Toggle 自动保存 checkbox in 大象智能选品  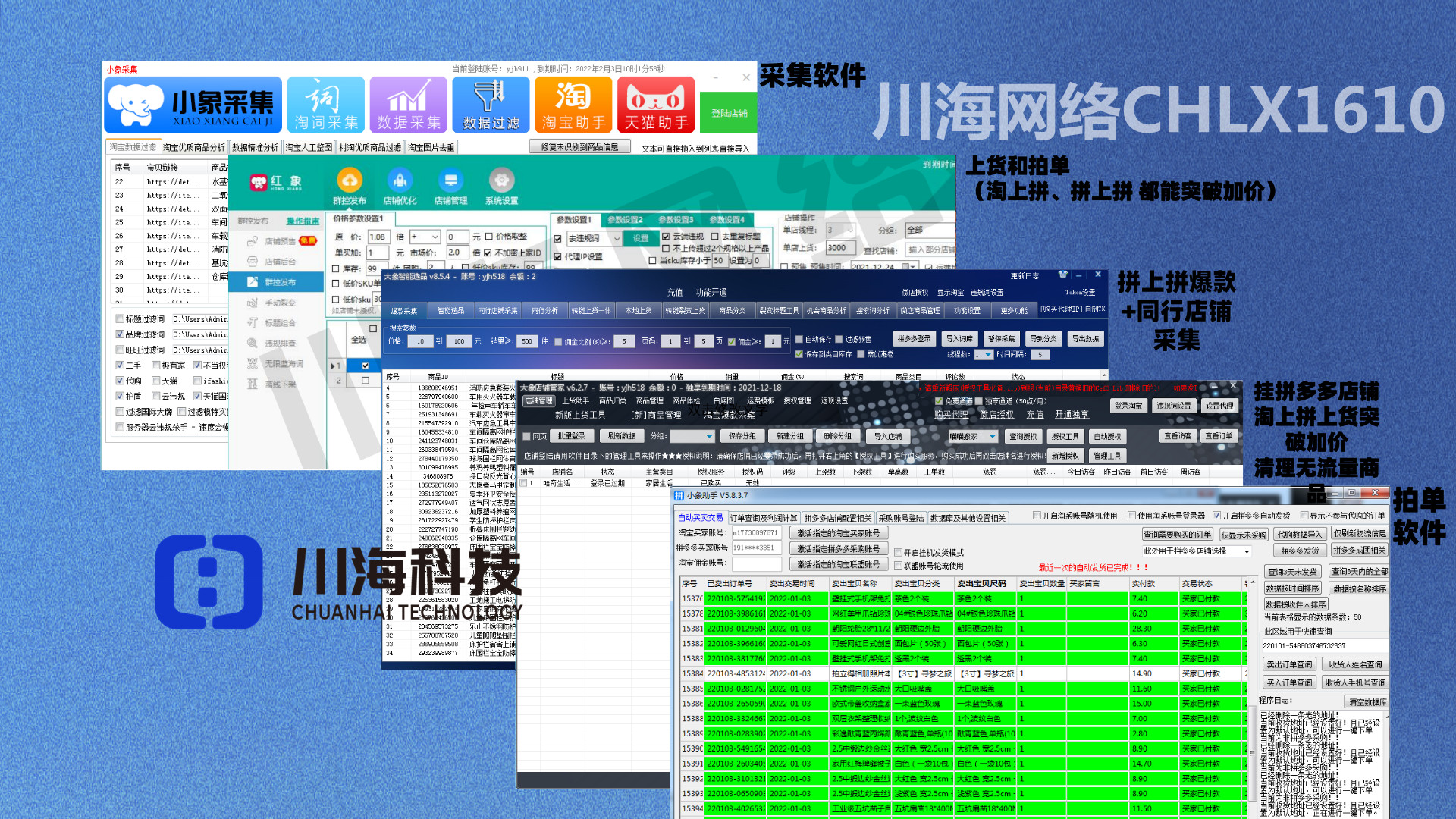tap(799, 340)
